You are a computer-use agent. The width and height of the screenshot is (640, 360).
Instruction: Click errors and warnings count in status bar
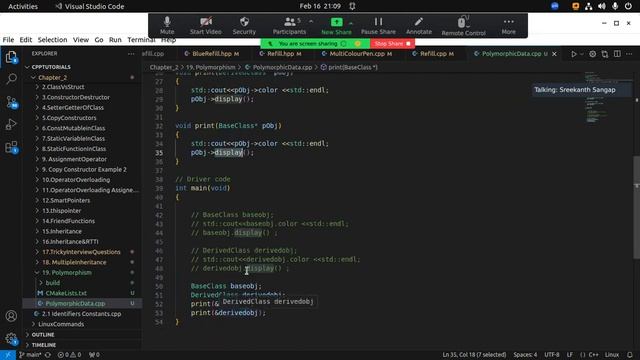69,355
